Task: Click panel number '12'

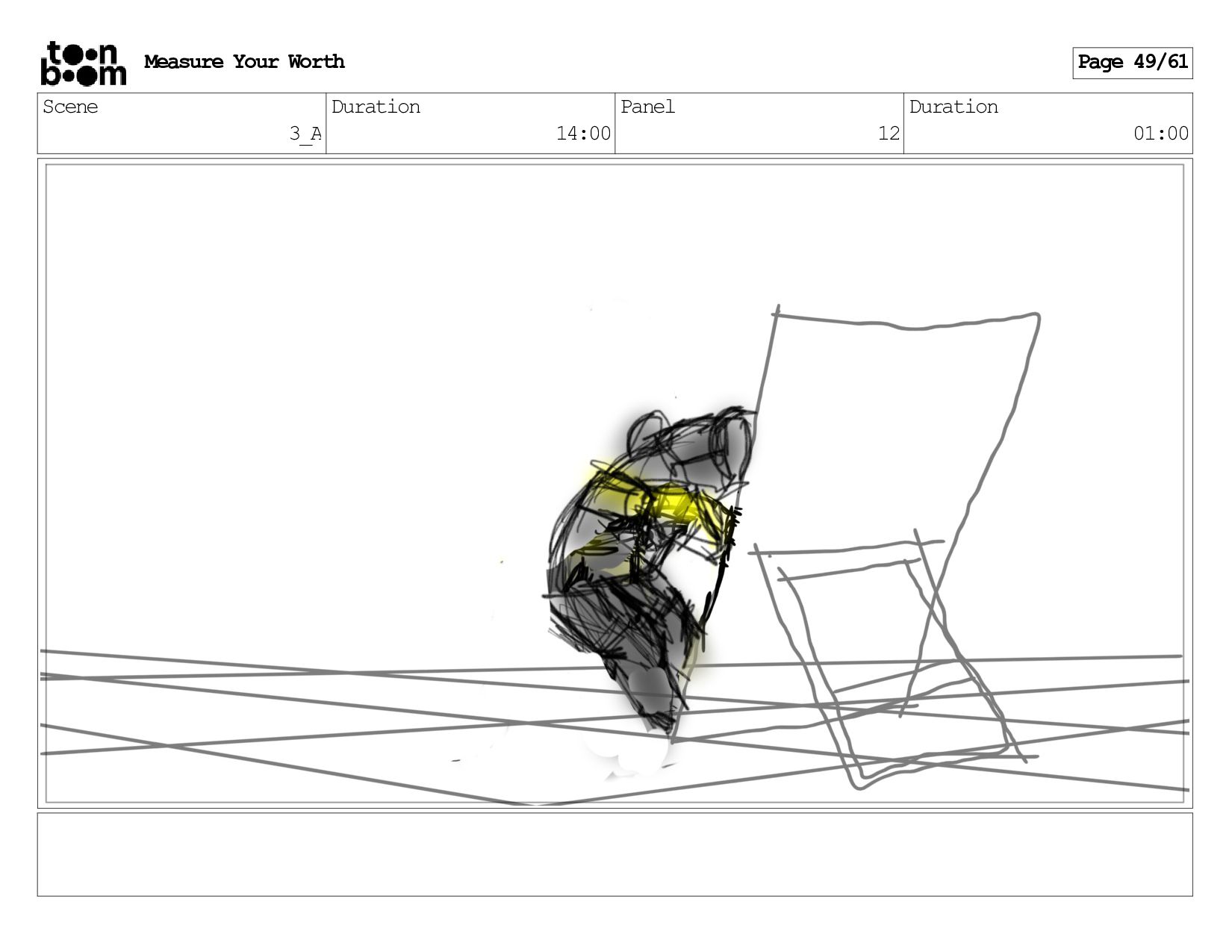Action: tap(889, 134)
